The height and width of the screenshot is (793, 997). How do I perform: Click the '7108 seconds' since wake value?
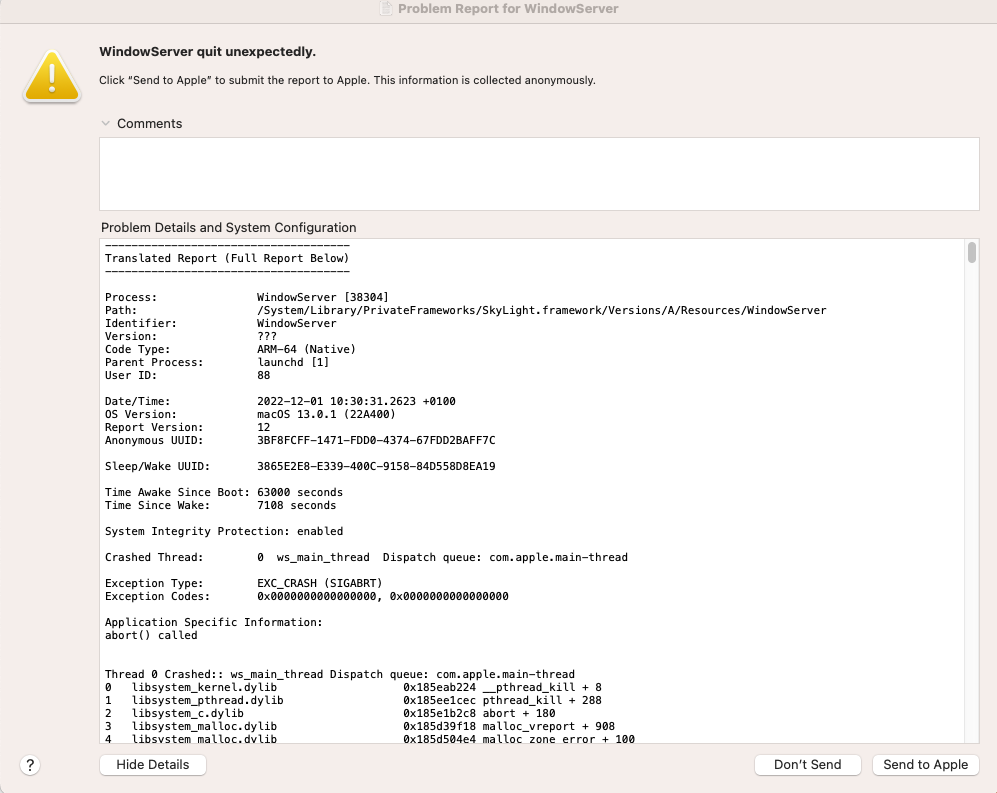click(296, 505)
